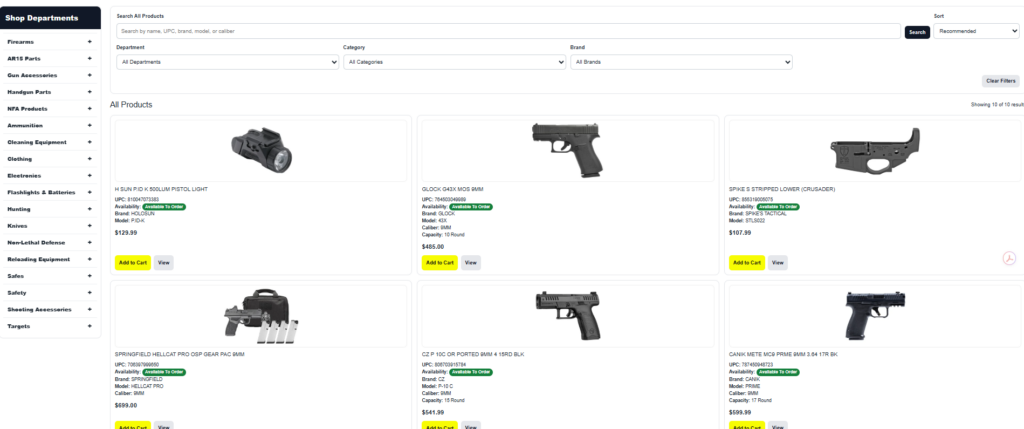Click the dark Search button

(917, 32)
